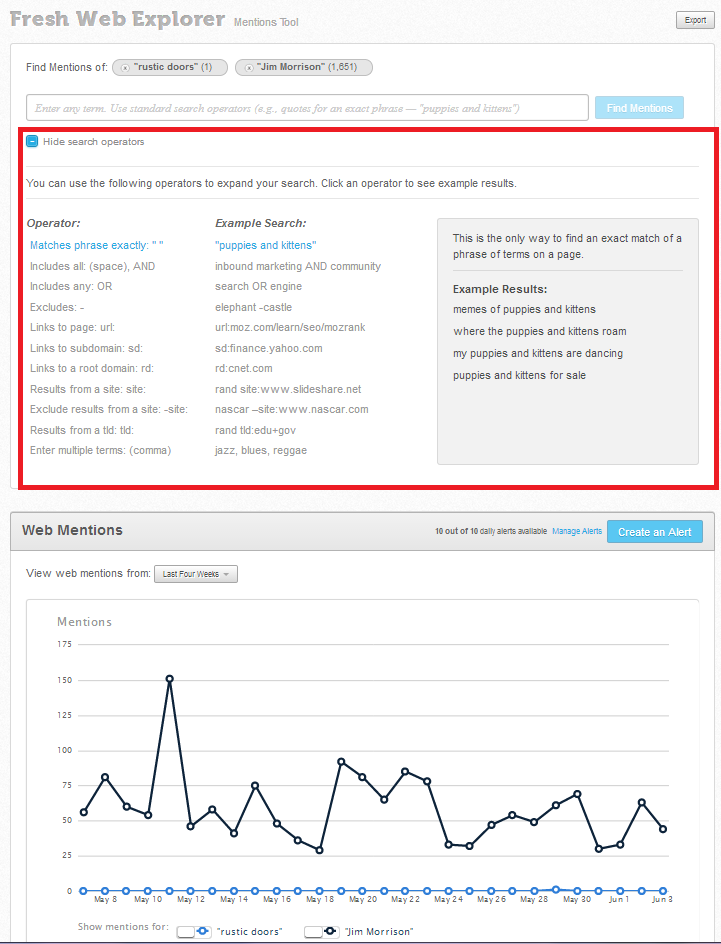Click example sd:finance.yahoo.com

(268, 348)
